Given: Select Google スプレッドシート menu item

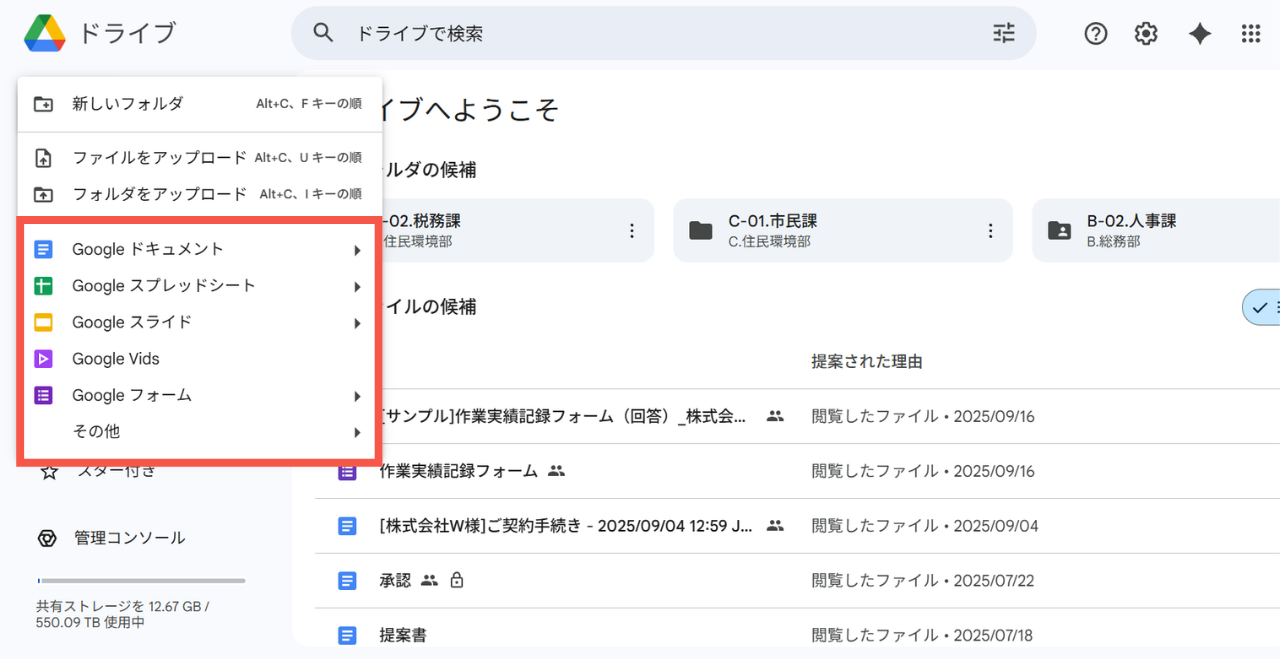Looking at the screenshot, I should click(200, 286).
